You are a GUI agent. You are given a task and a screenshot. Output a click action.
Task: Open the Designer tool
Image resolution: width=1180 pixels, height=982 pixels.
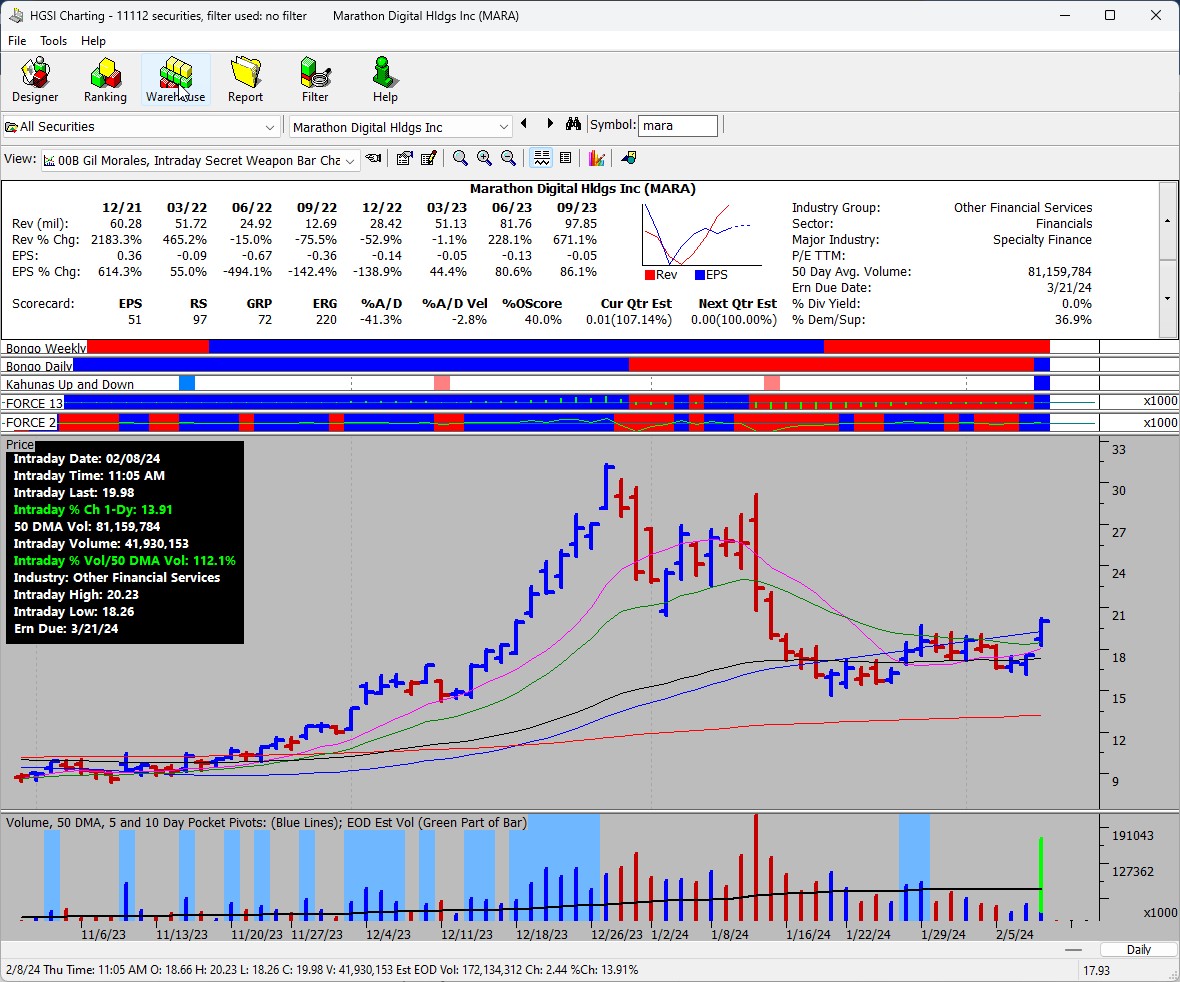tap(35, 80)
